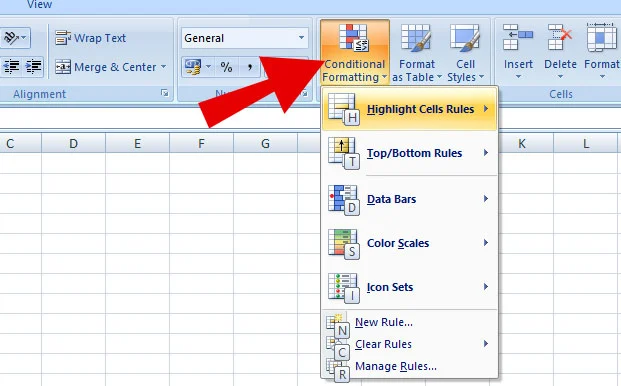Open the Highlight Cells Rules submenu
The height and width of the screenshot is (386, 621).
pyautogui.click(x=410, y=109)
